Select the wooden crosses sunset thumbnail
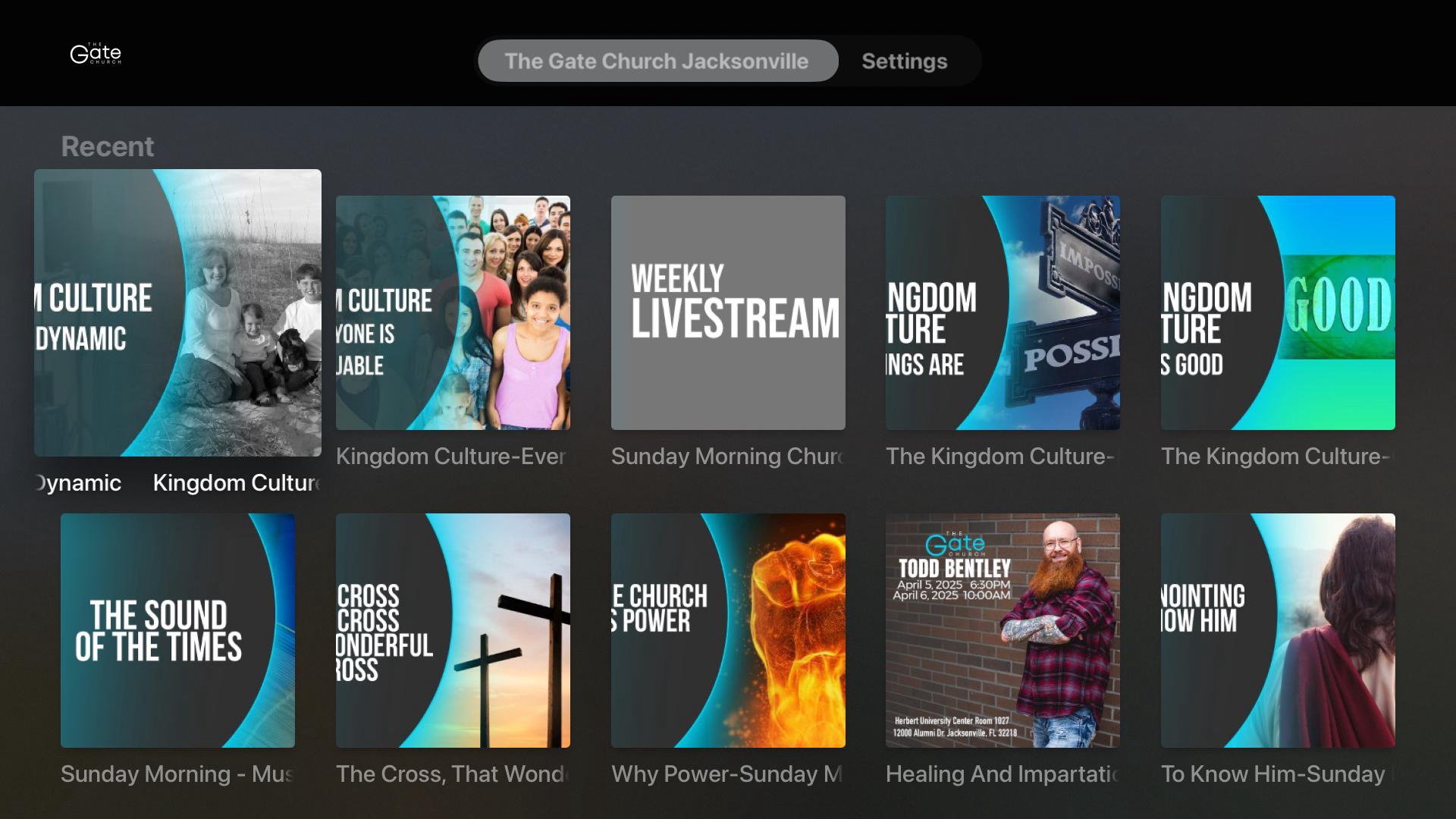 pyautogui.click(x=453, y=630)
